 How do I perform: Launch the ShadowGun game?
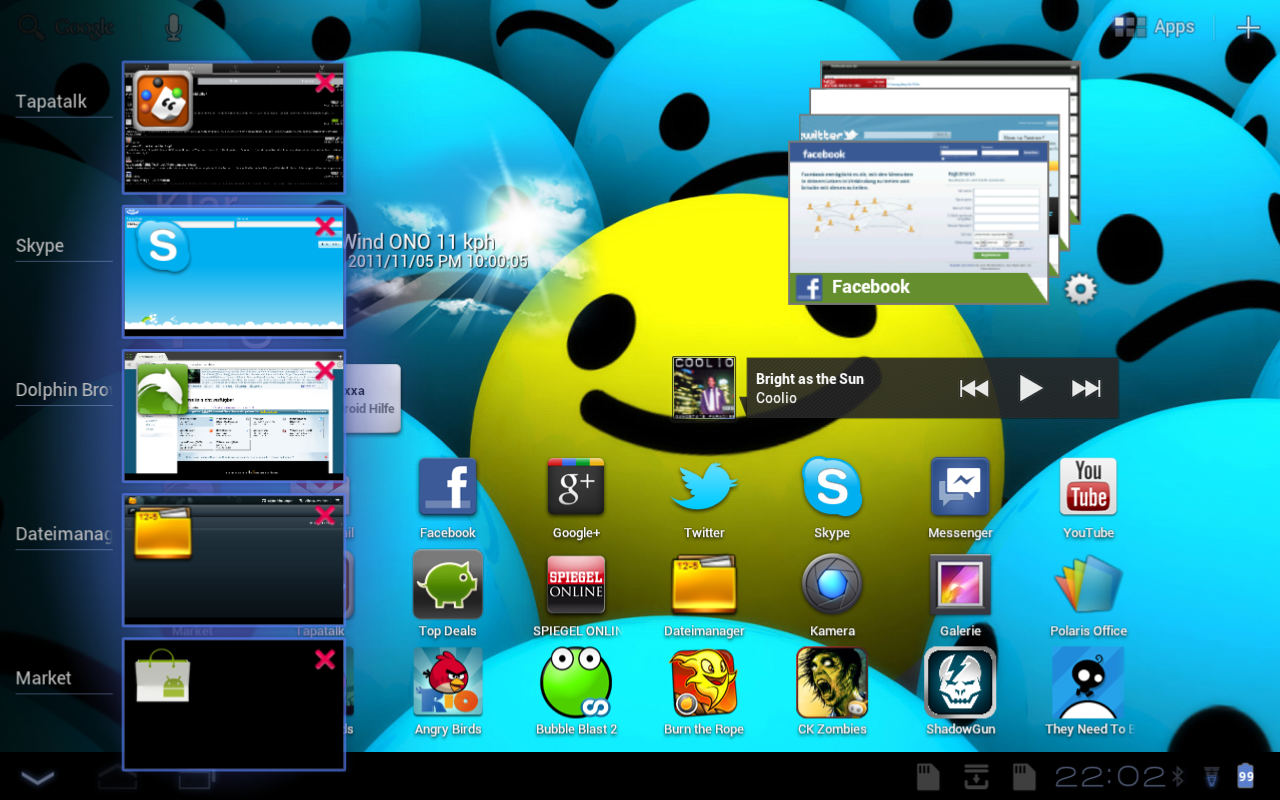tap(960, 682)
